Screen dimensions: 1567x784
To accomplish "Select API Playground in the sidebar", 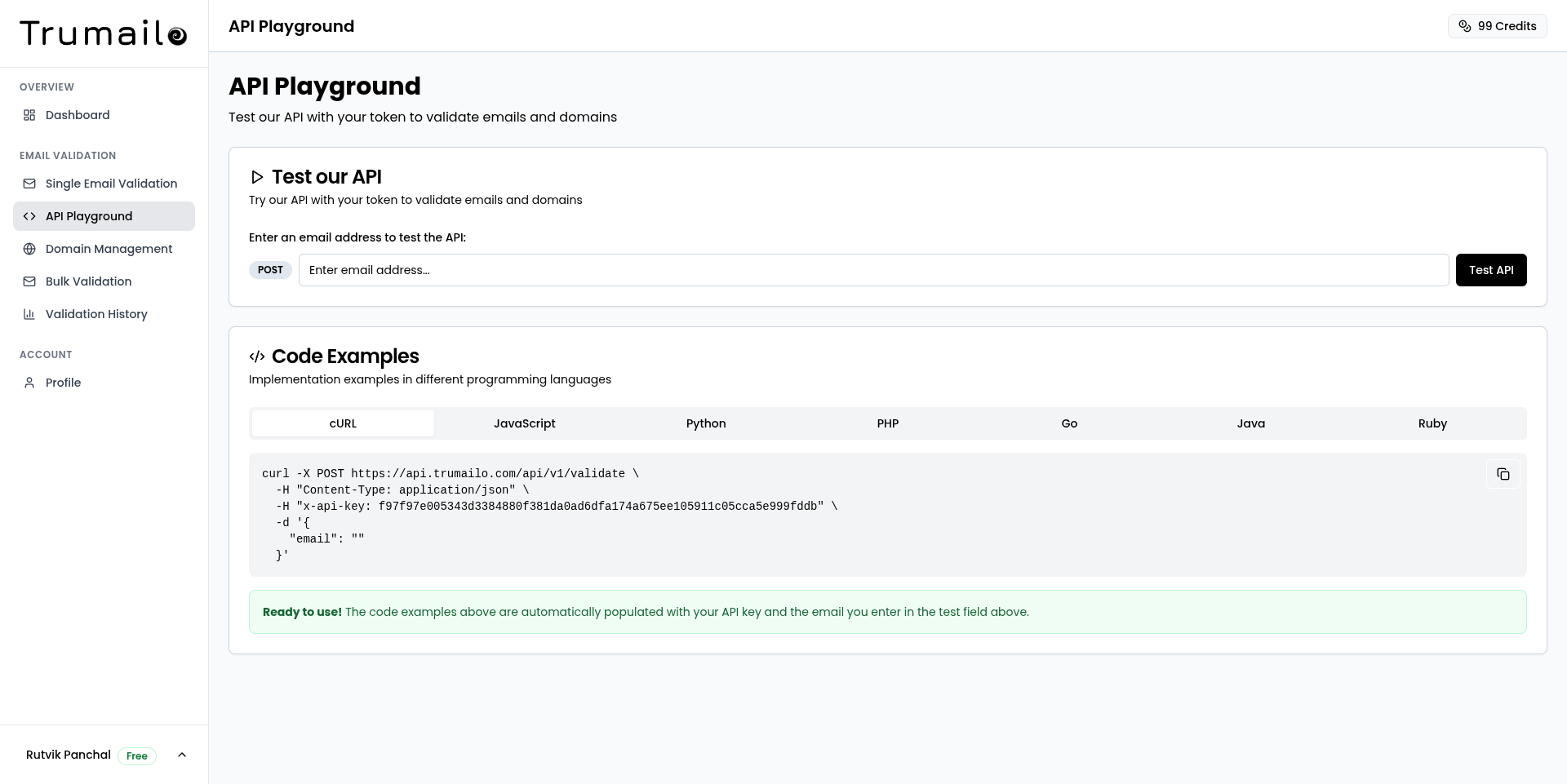I will (x=104, y=216).
